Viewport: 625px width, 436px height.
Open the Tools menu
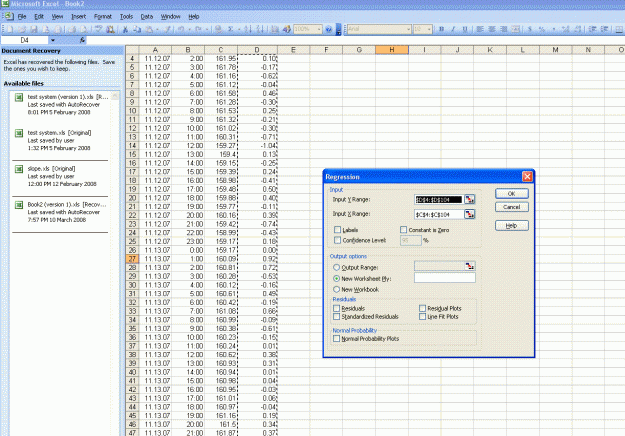click(126, 16)
